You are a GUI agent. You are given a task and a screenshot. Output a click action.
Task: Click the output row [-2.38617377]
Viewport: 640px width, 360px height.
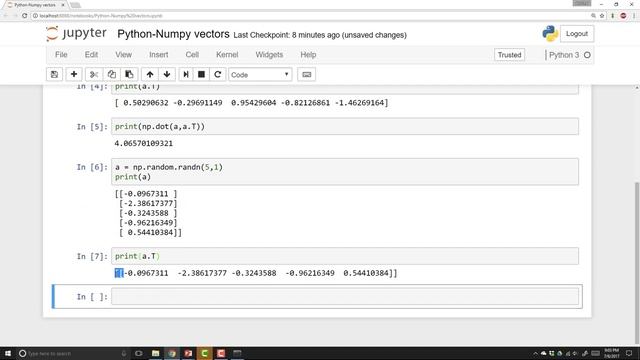[x=148, y=203]
